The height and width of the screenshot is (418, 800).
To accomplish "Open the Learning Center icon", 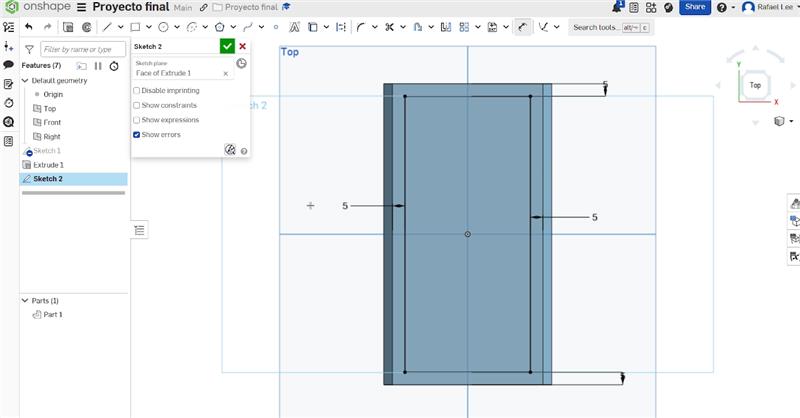I will 668,7.
